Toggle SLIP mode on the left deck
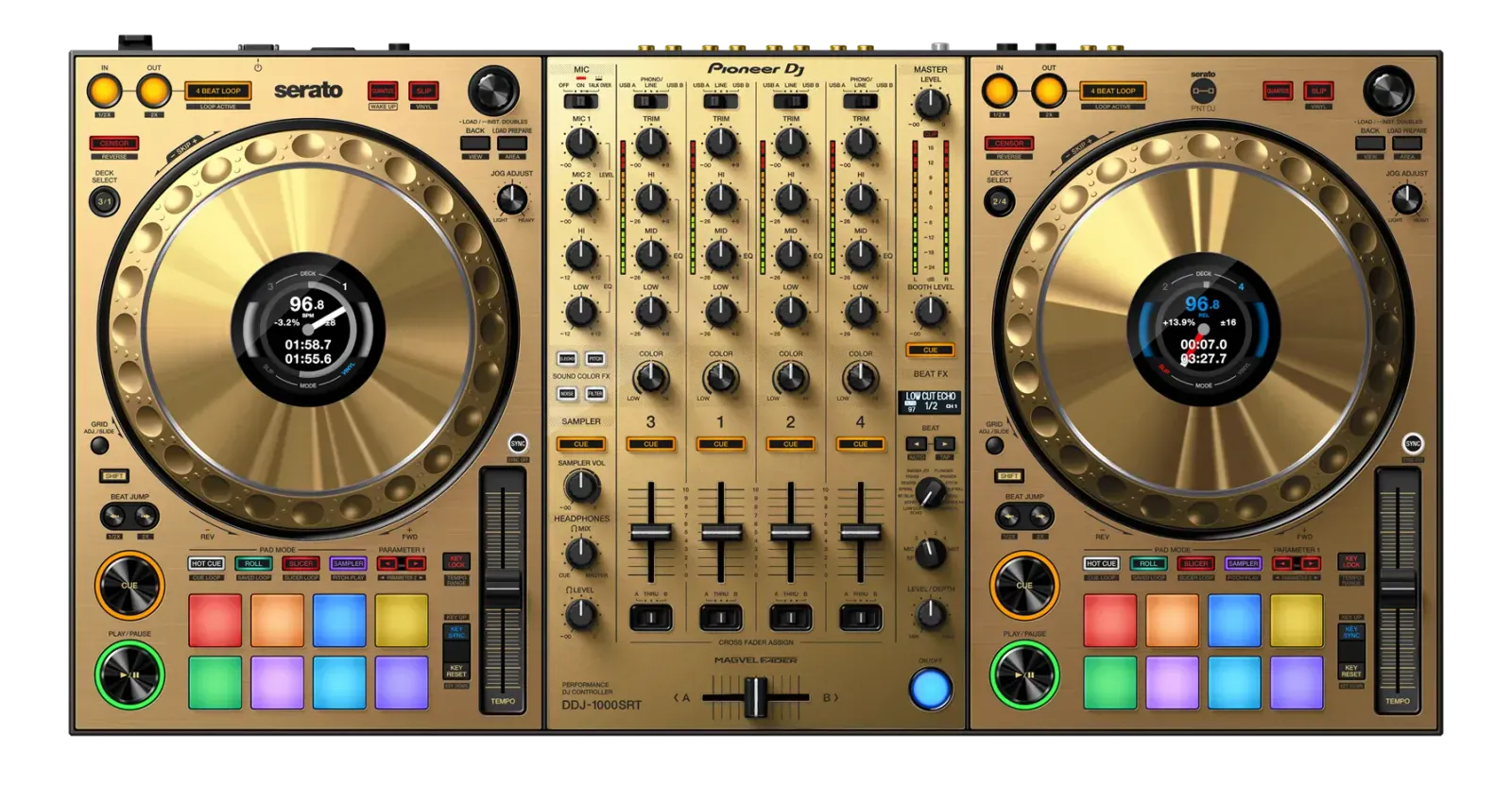The width and height of the screenshot is (1512, 786). coord(423,91)
